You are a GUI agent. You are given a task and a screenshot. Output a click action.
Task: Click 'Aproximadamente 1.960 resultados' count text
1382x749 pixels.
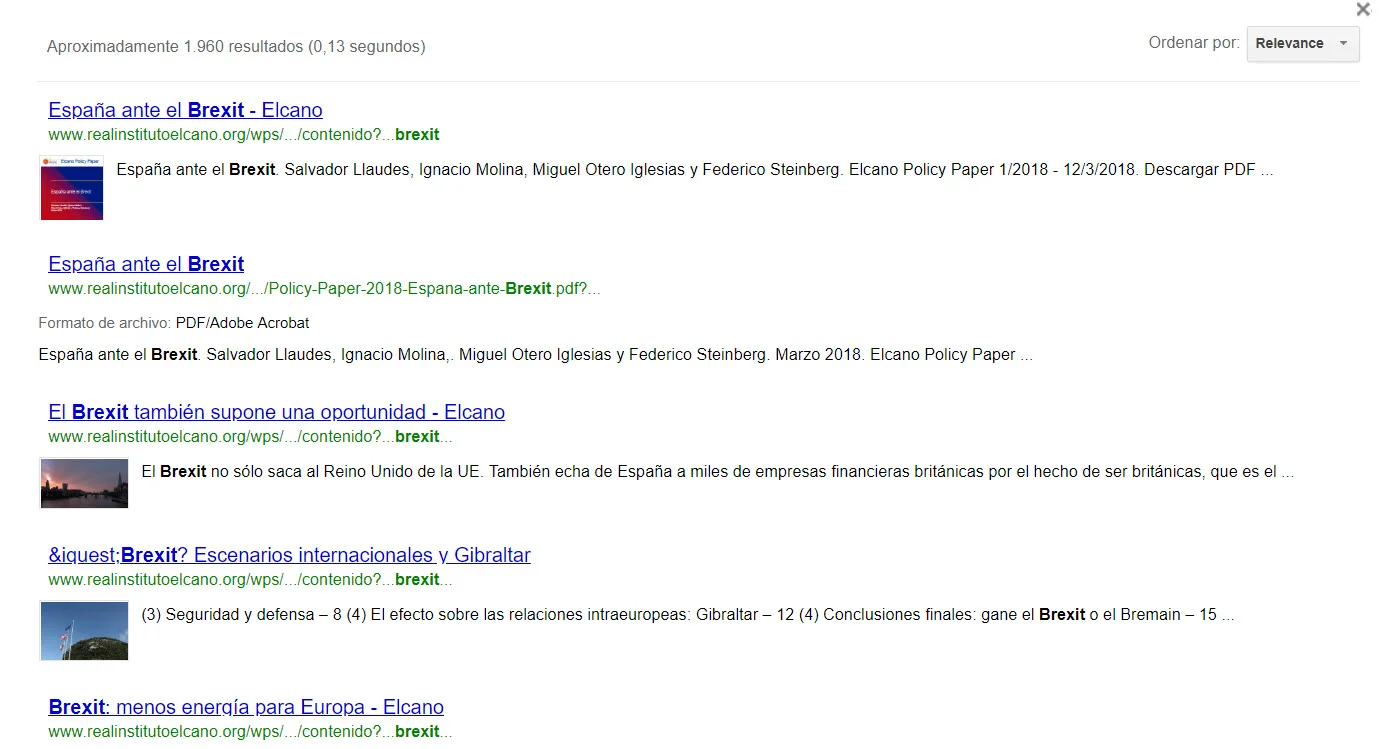coord(236,46)
